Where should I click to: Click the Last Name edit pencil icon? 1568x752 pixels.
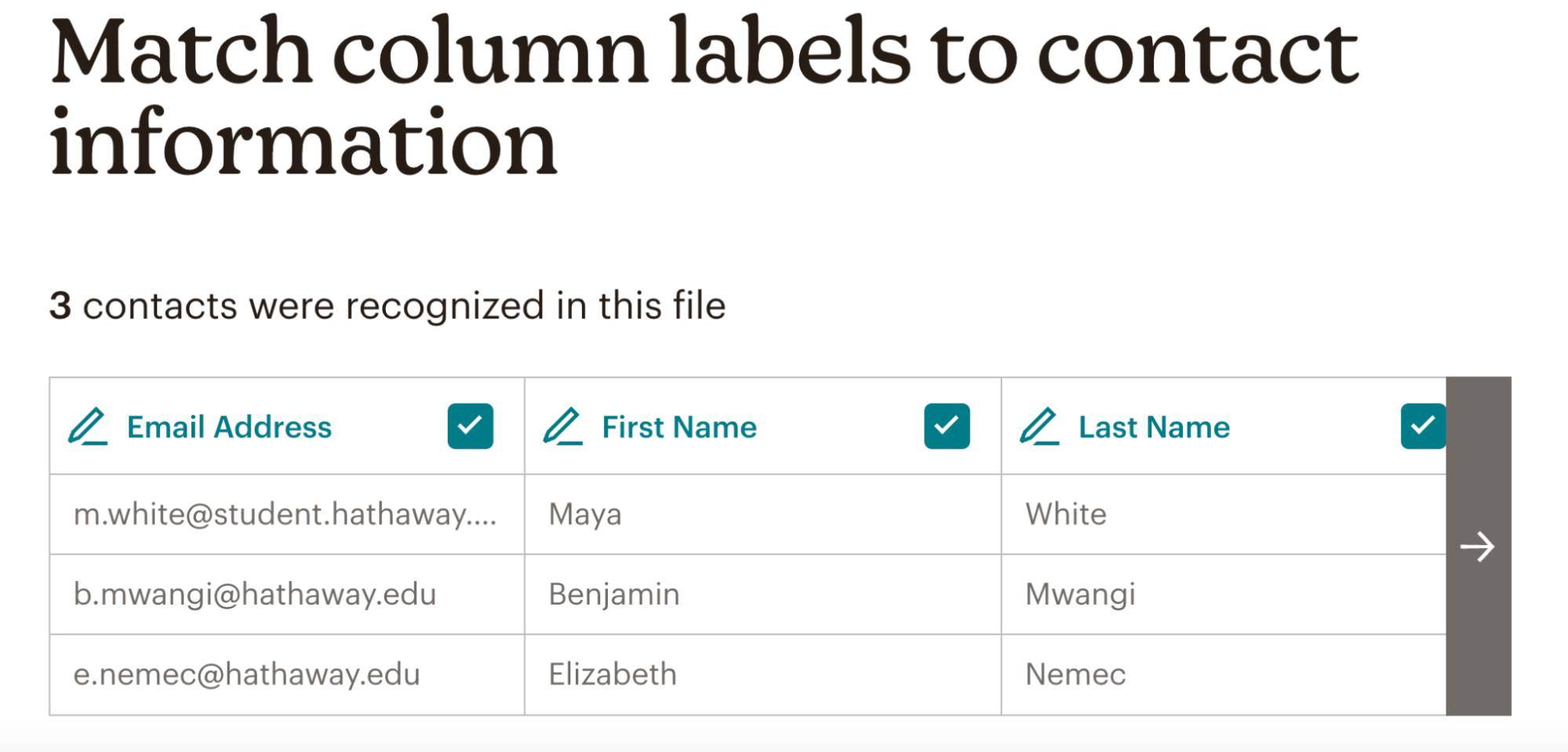tap(1039, 427)
